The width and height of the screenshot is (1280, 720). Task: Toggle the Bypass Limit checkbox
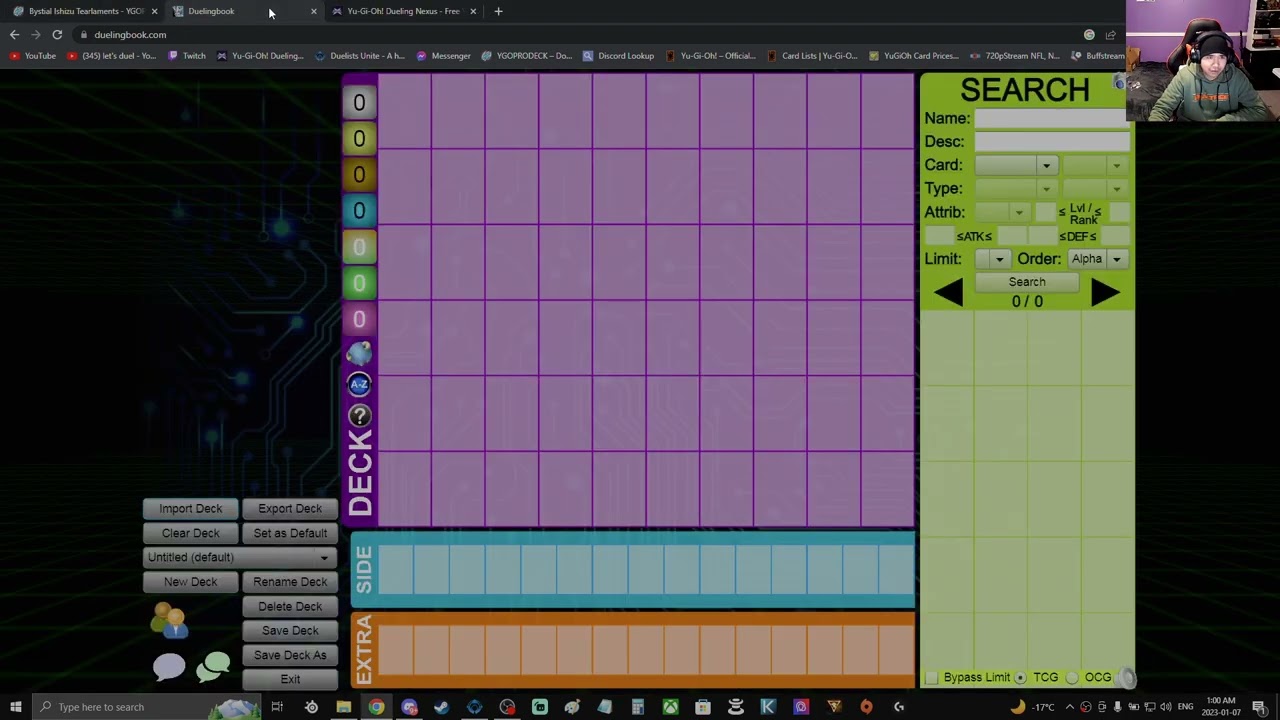pos(932,678)
